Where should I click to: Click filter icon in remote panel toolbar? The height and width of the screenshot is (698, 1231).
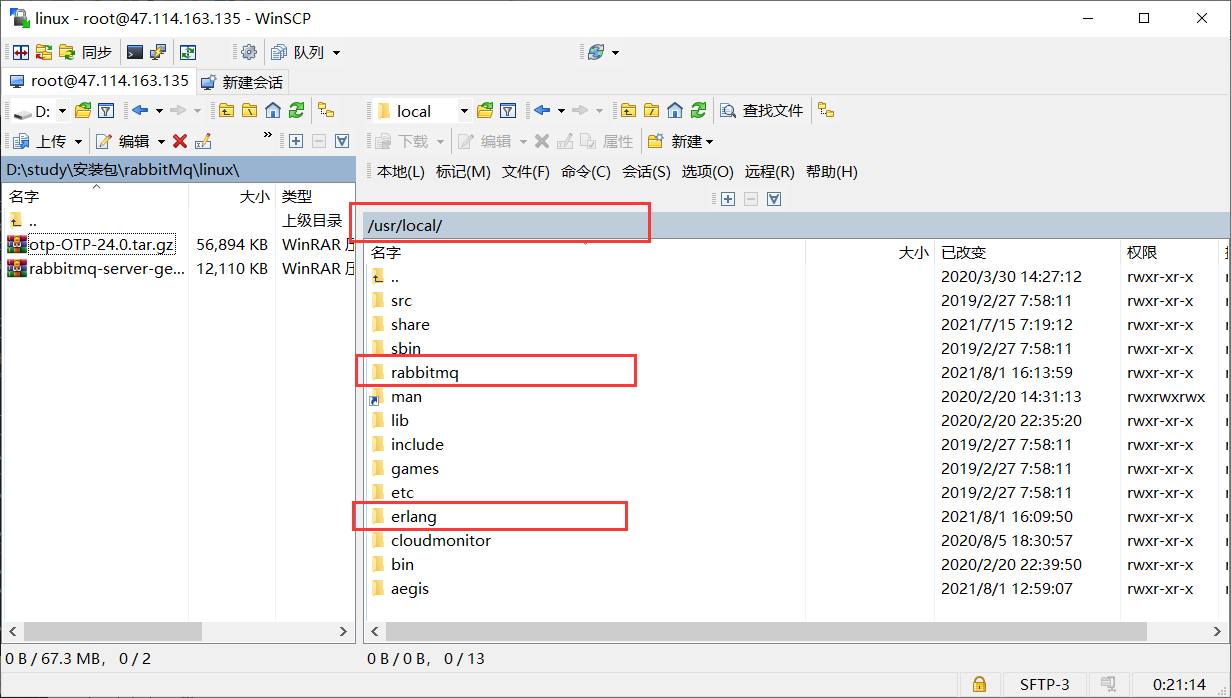508,111
